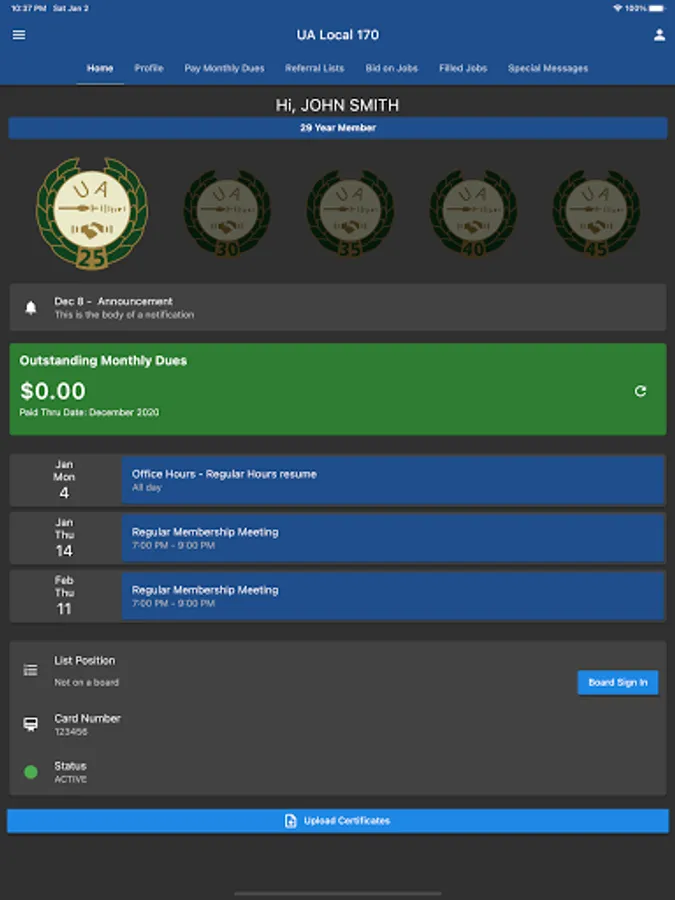Tap the status bar clock time
The height and width of the screenshot is (900, 675).
[29, 8]
